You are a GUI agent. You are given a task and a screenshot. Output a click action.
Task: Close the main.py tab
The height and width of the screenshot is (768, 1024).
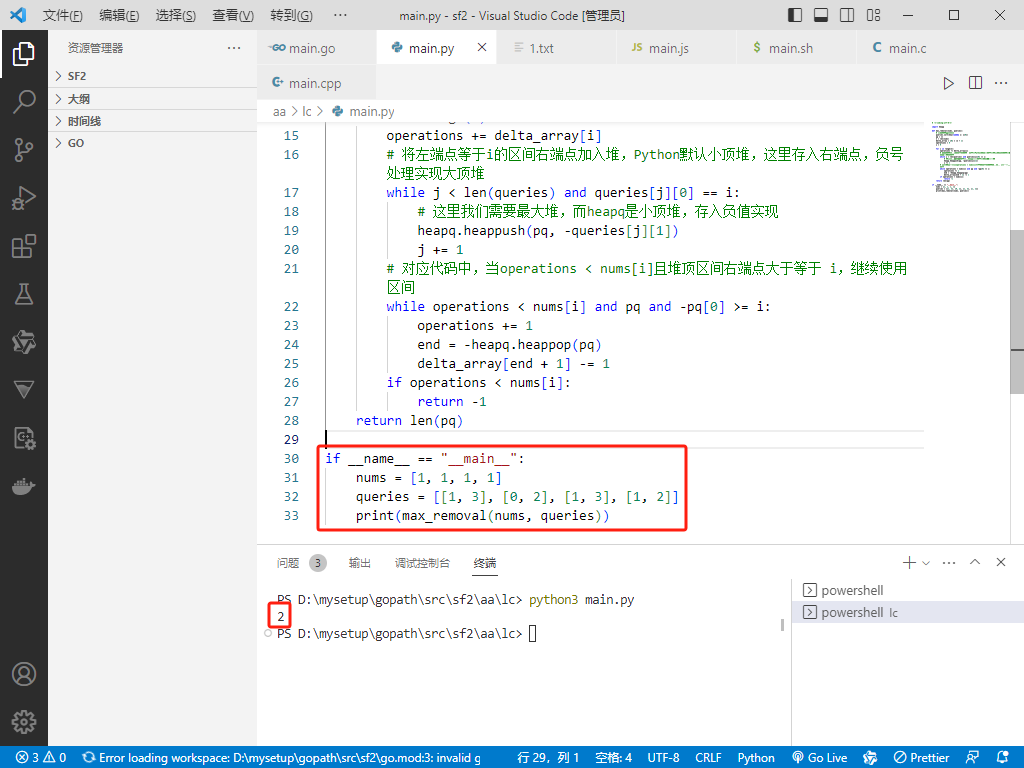tap(482, 47)
